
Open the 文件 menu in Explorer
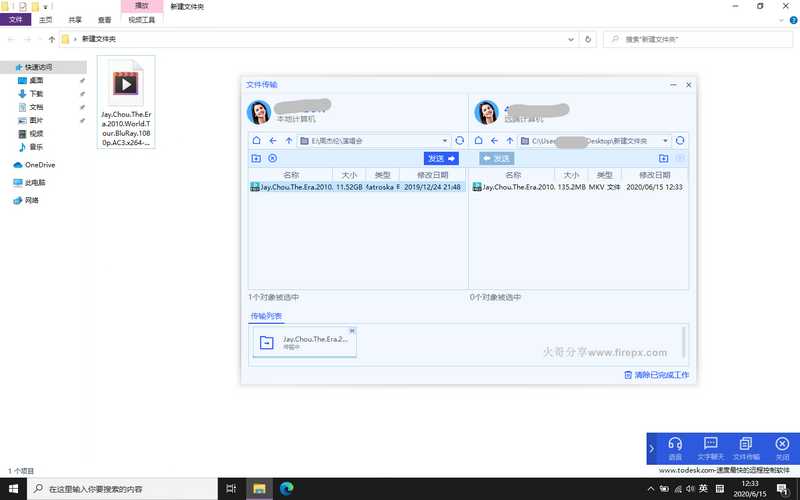[16, 19]
